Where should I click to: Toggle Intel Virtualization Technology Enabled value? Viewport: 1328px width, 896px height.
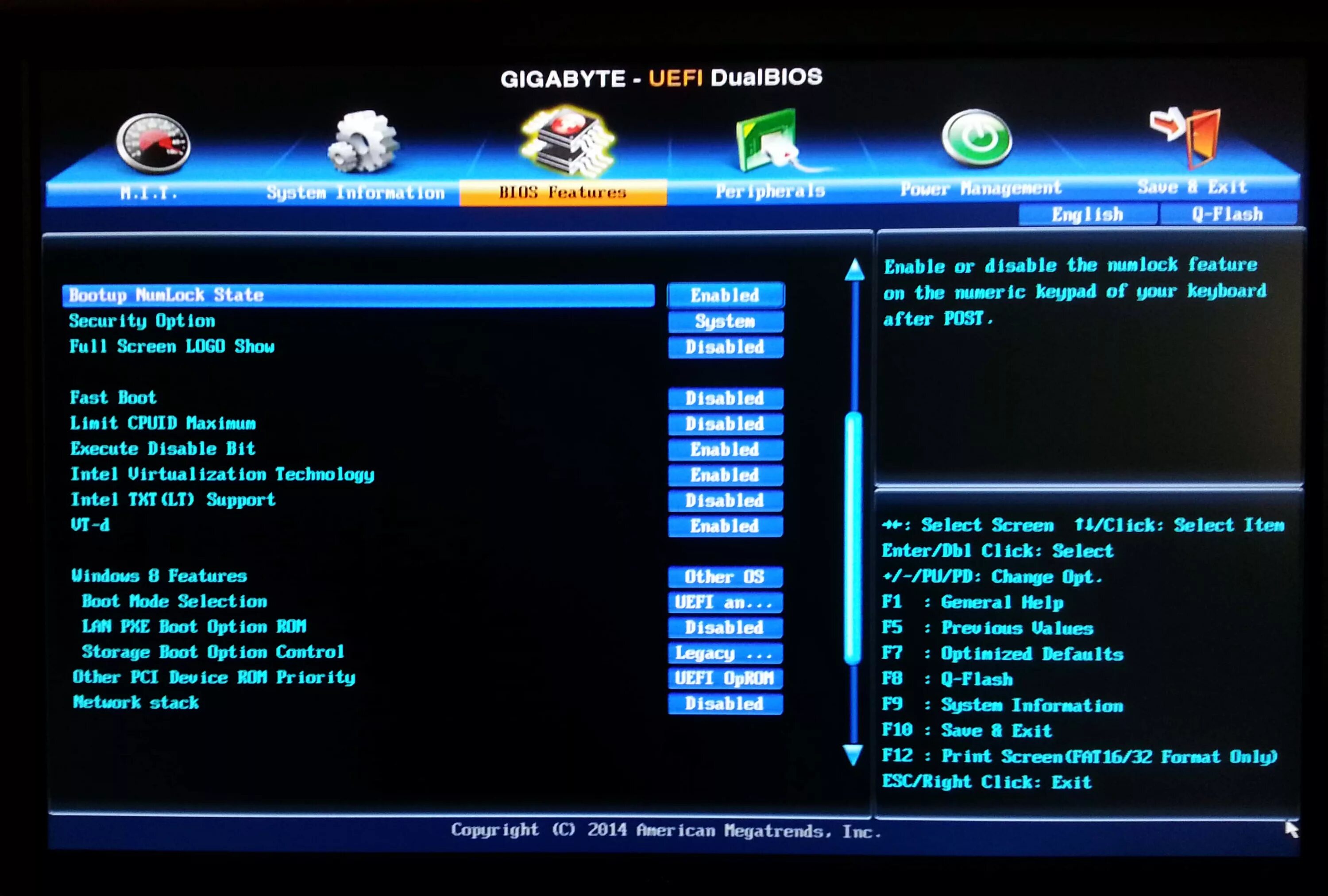[725, 475]
